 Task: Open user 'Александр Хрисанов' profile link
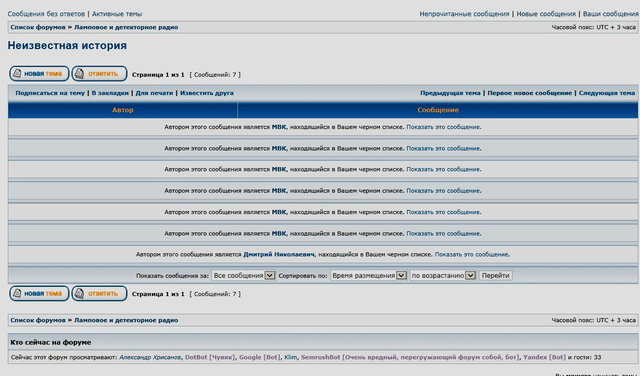(150, 357)
